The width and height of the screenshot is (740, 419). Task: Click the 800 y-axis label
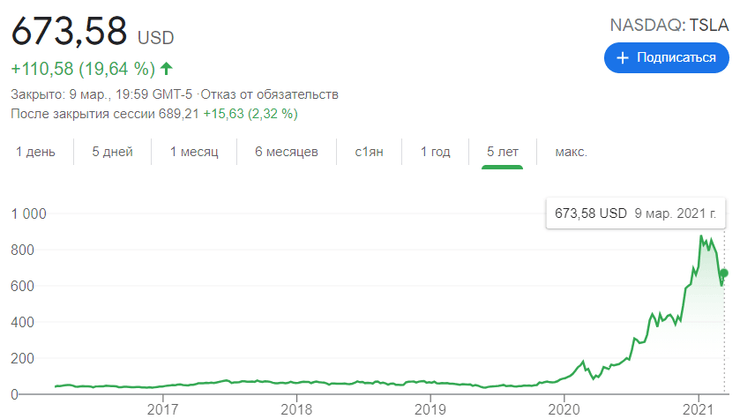[x=22, y=250]
